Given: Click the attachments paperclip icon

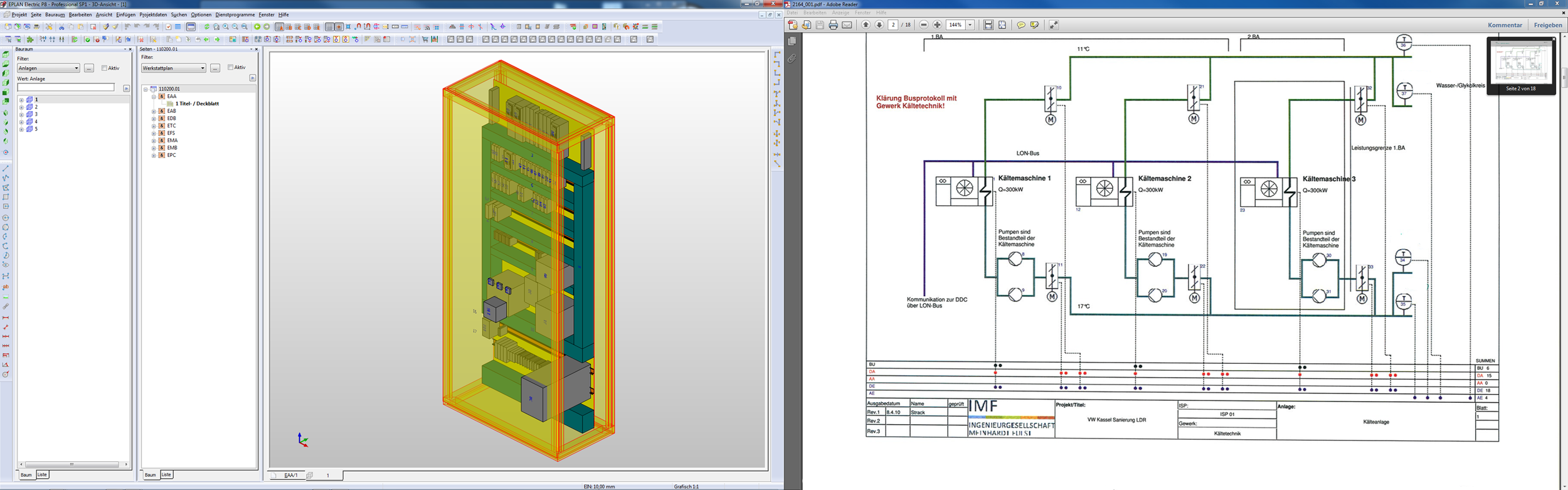Looking at the screenshot, I should click(792, 58).
